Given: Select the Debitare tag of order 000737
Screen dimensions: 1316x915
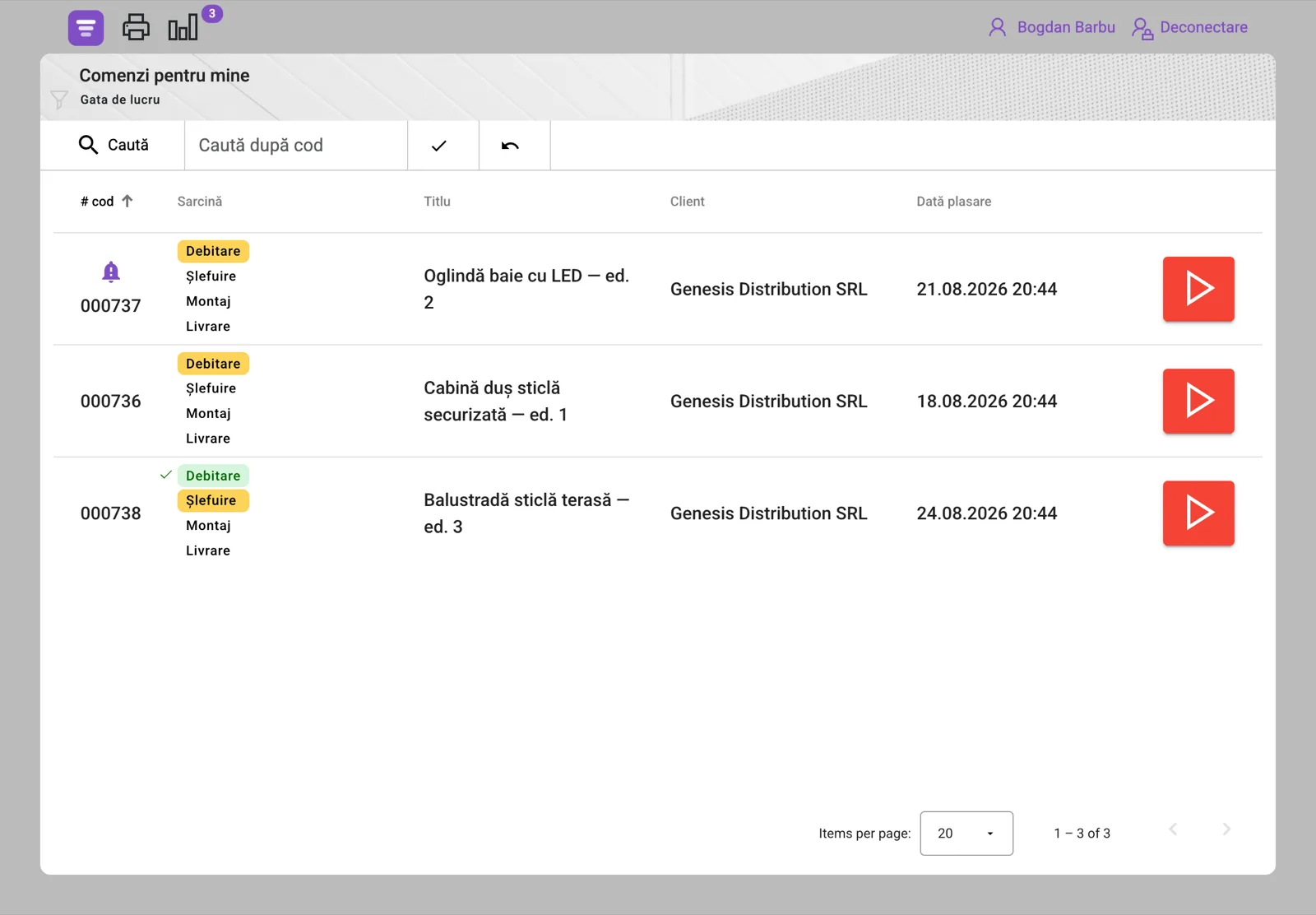Looking at the screenshot, I should [x=213, y=251].
